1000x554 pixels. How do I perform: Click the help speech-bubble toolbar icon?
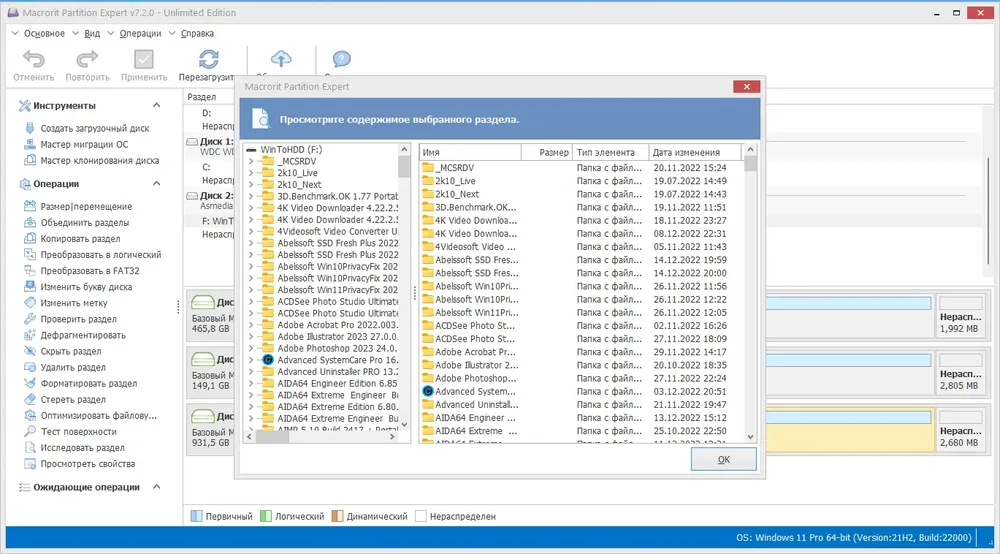[x=341, y=59]
